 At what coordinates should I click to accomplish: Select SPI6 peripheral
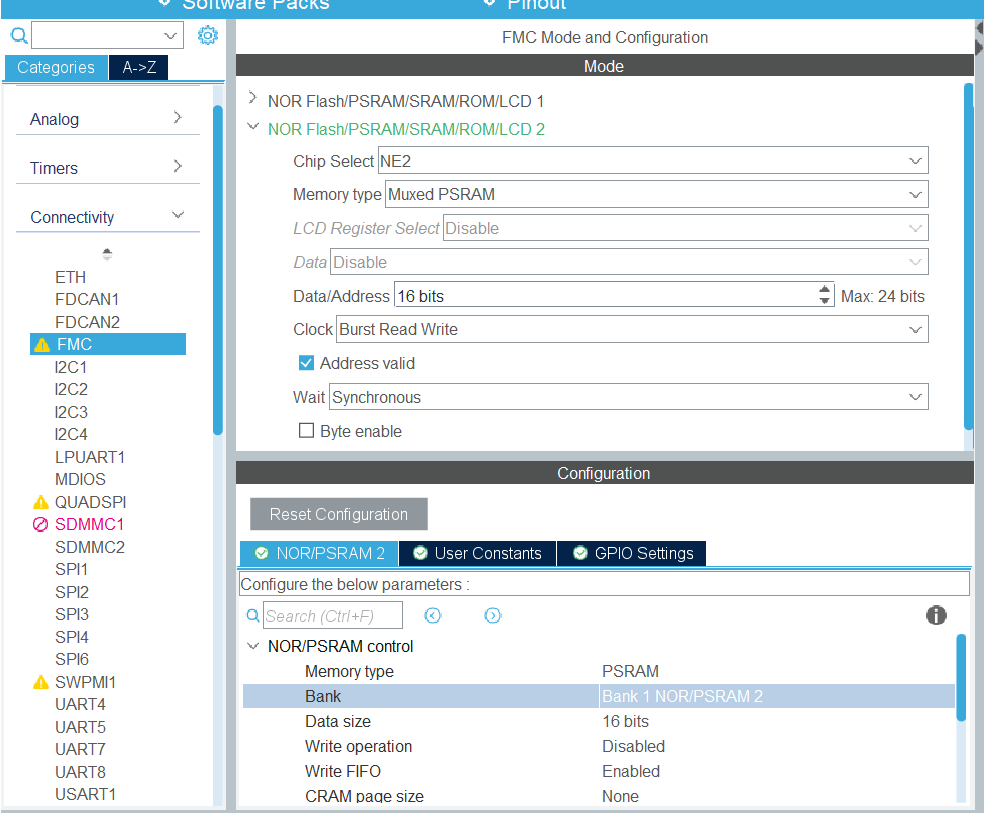point(72,660)
